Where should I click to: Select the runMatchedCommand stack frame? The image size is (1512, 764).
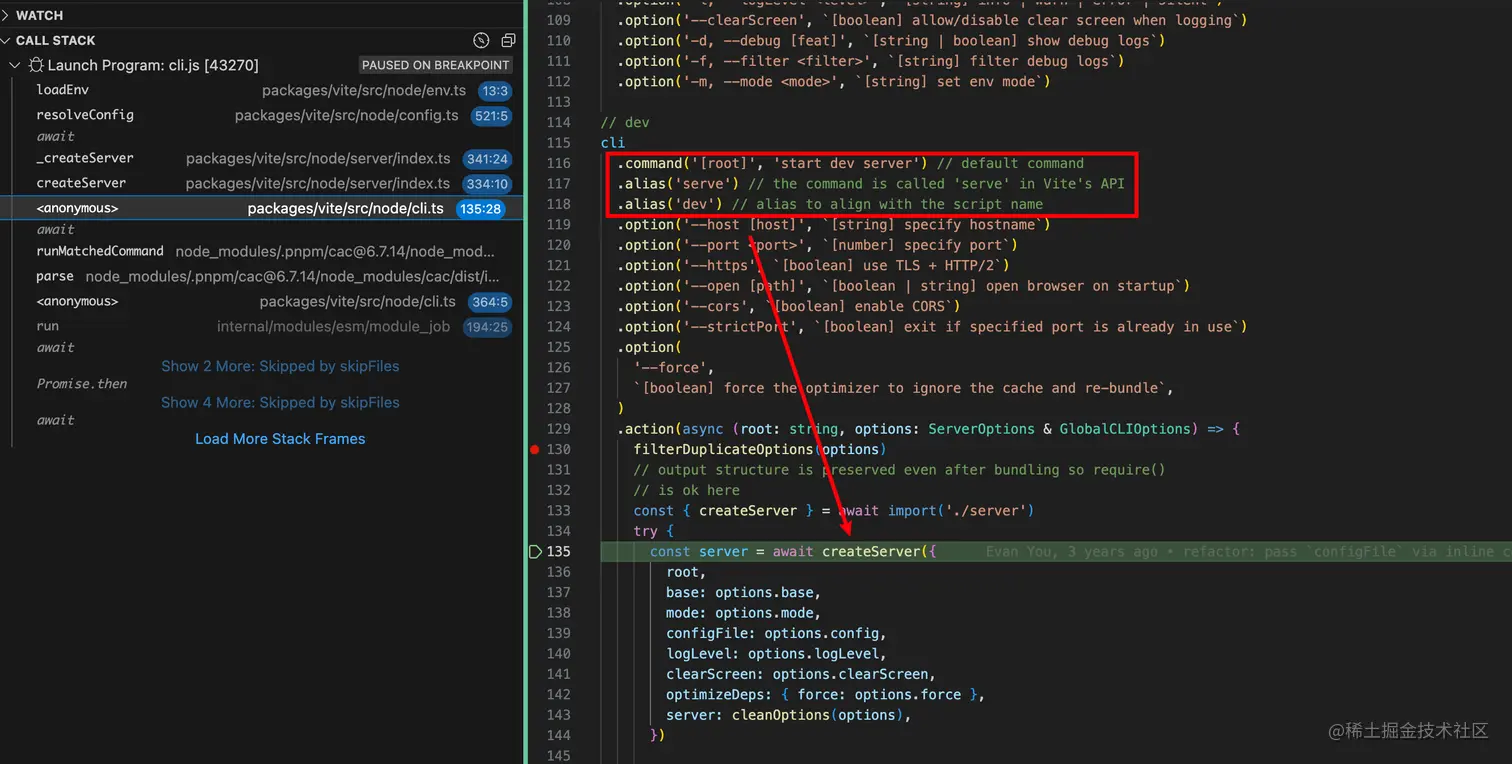coord(262,252)
